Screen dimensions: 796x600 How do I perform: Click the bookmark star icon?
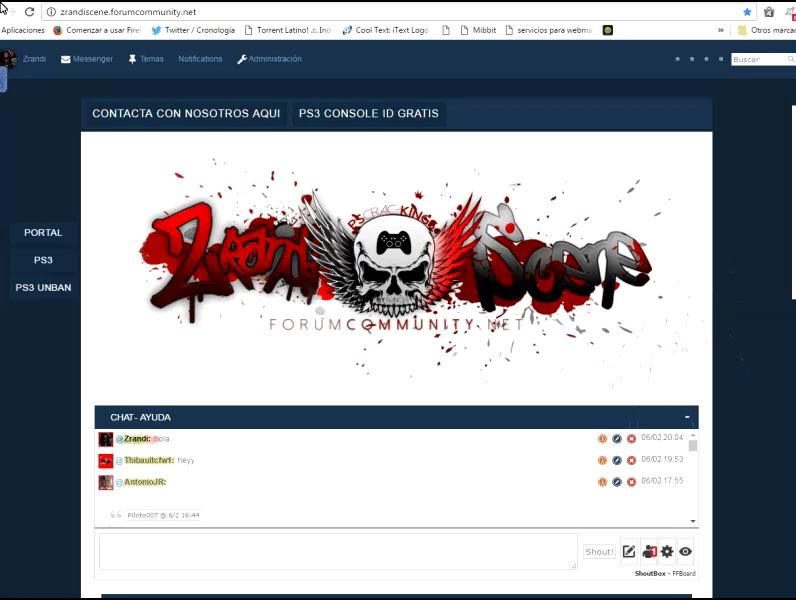click(747, 12)
